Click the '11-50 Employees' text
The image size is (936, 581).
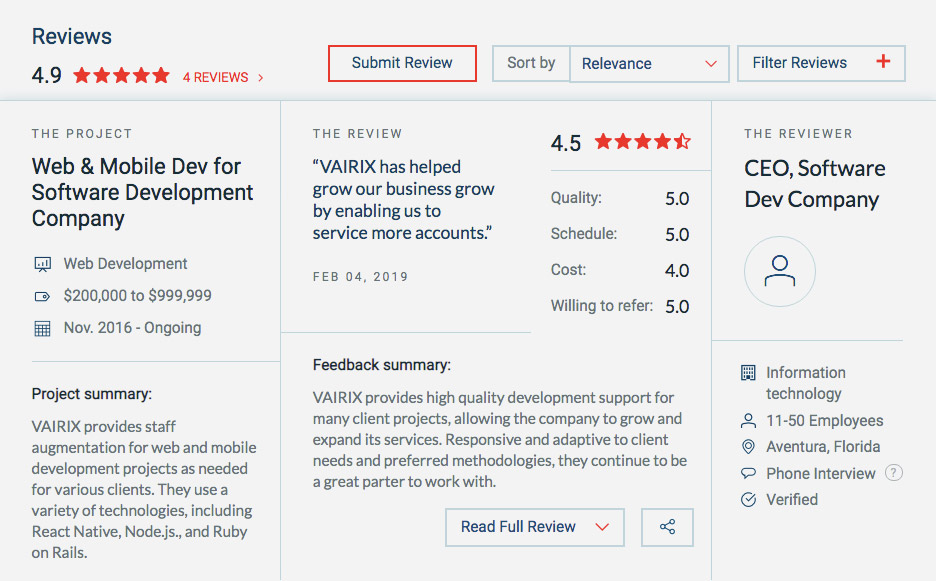point(824,421)
